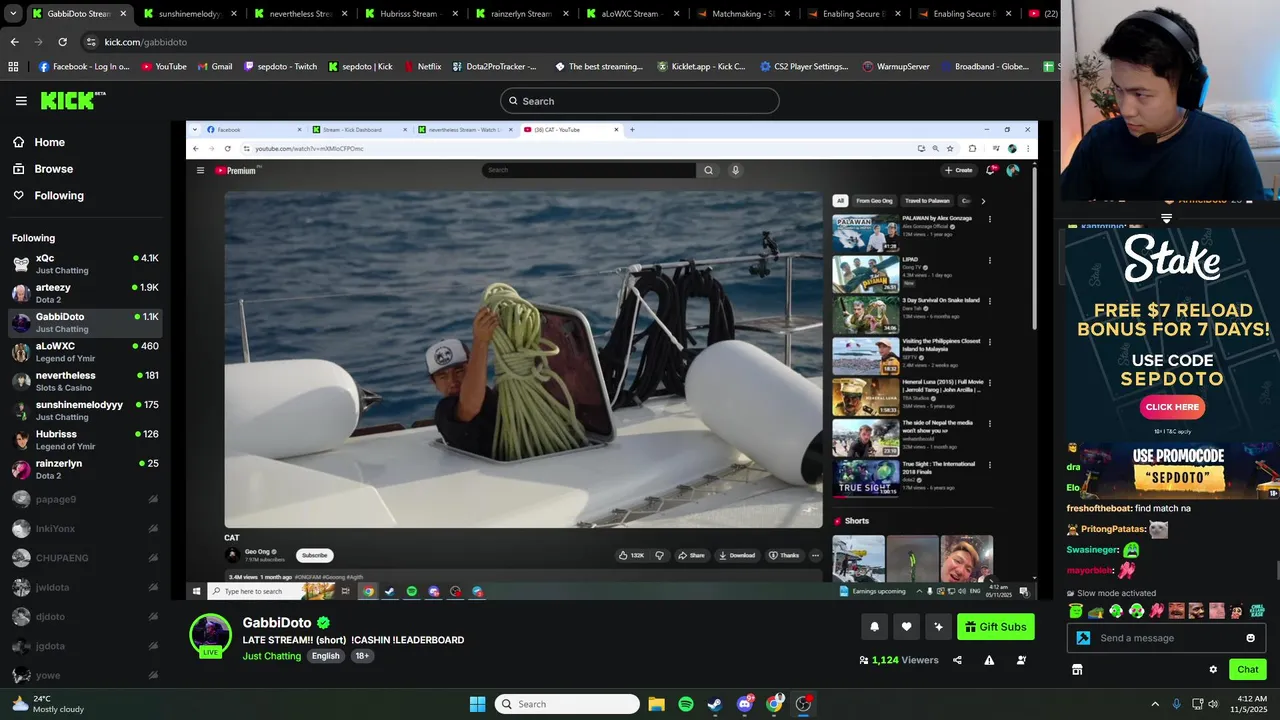Open the Chrome apps grid shortcut
1280x720 pixels.
[x=13, y=67]
